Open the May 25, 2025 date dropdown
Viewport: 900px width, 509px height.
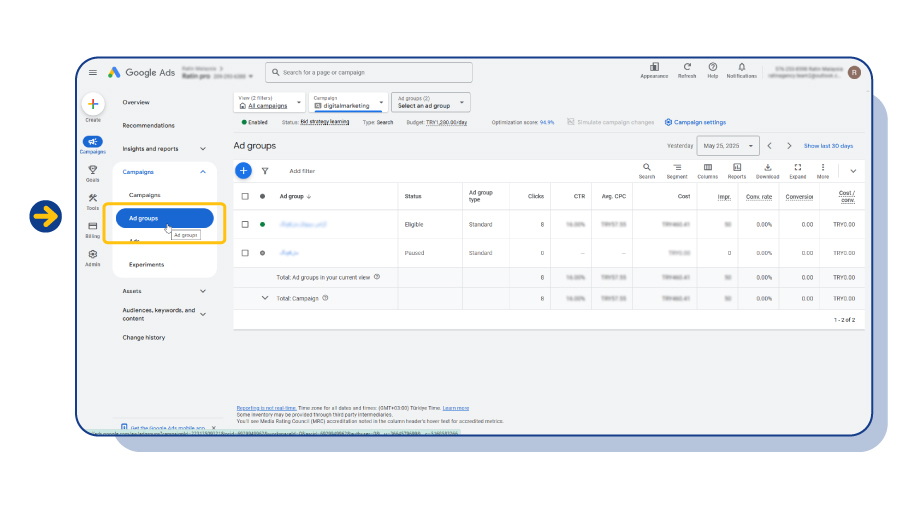(x=728, y=146)
